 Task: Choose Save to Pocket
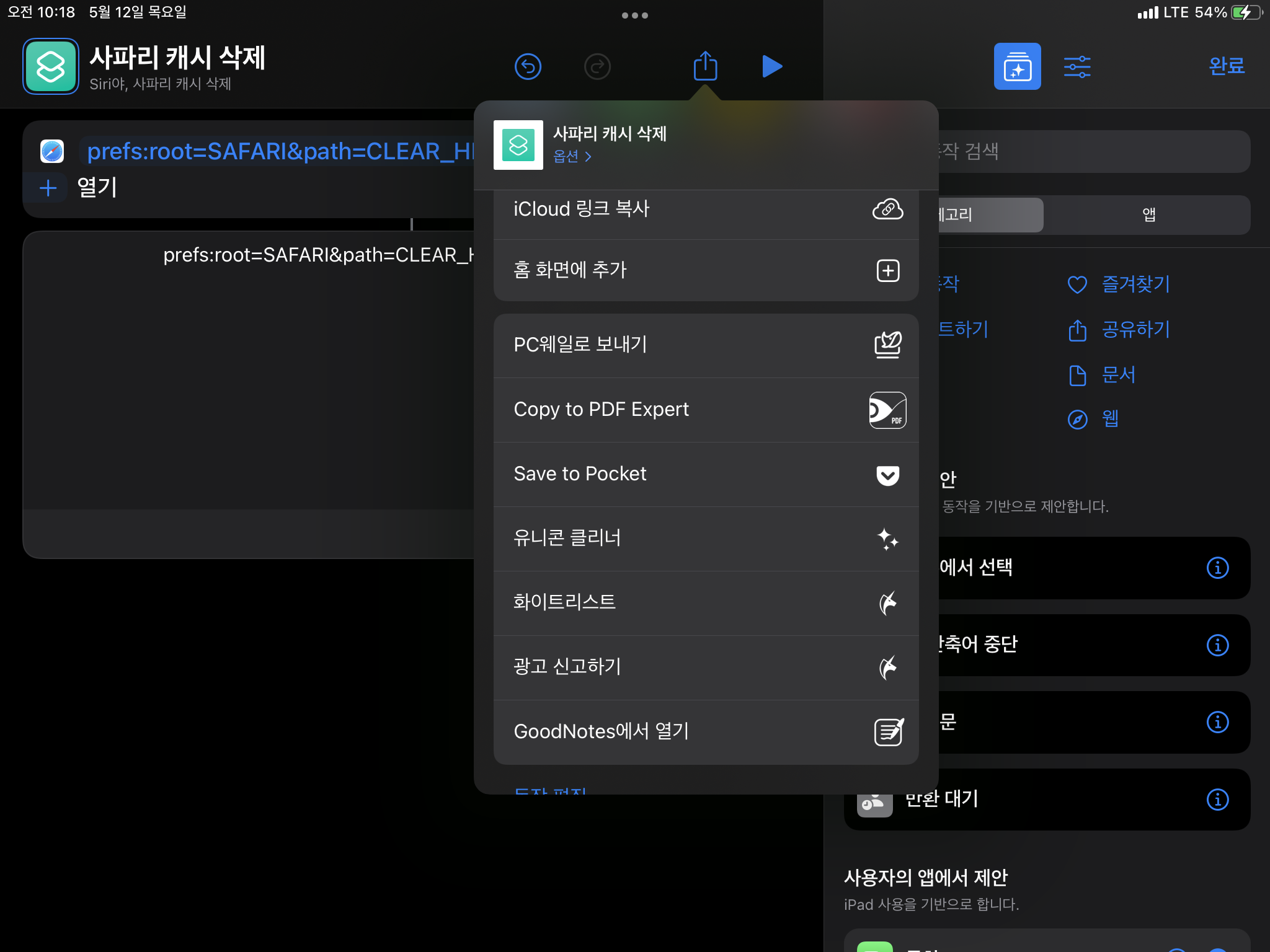click(x=706, y=474)
